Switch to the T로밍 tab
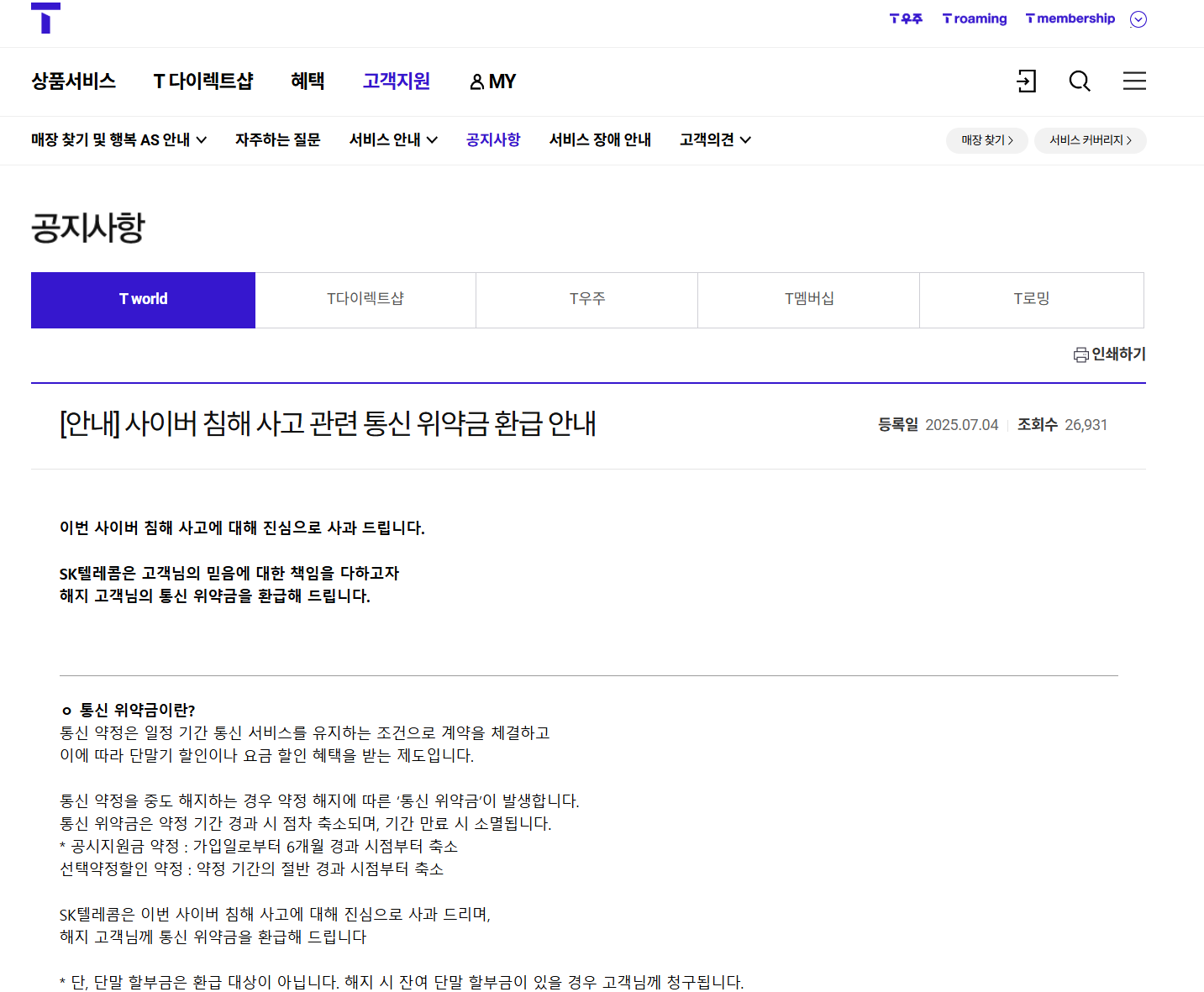 pos(1032,300)
